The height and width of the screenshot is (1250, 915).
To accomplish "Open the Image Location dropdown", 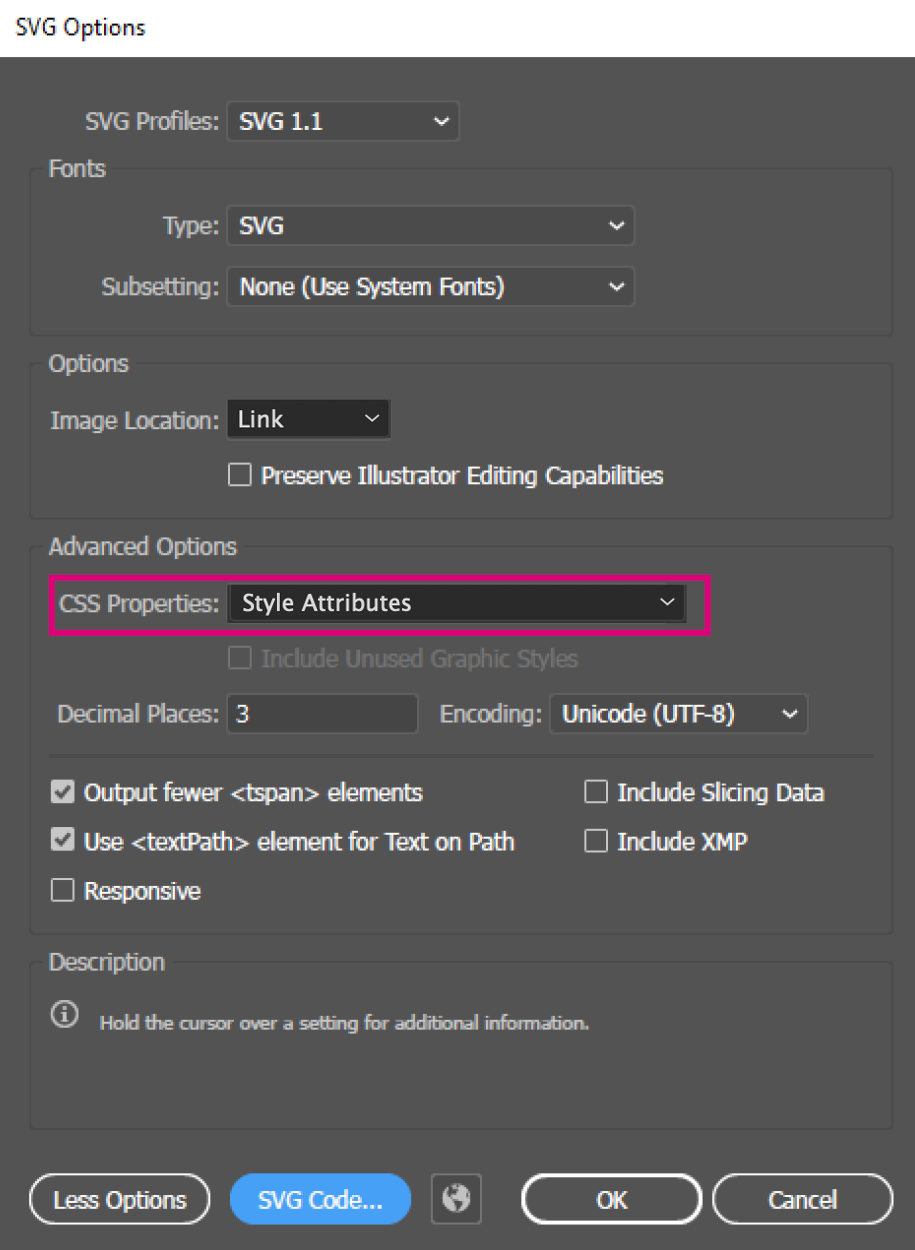I will [x=308, y=420].
